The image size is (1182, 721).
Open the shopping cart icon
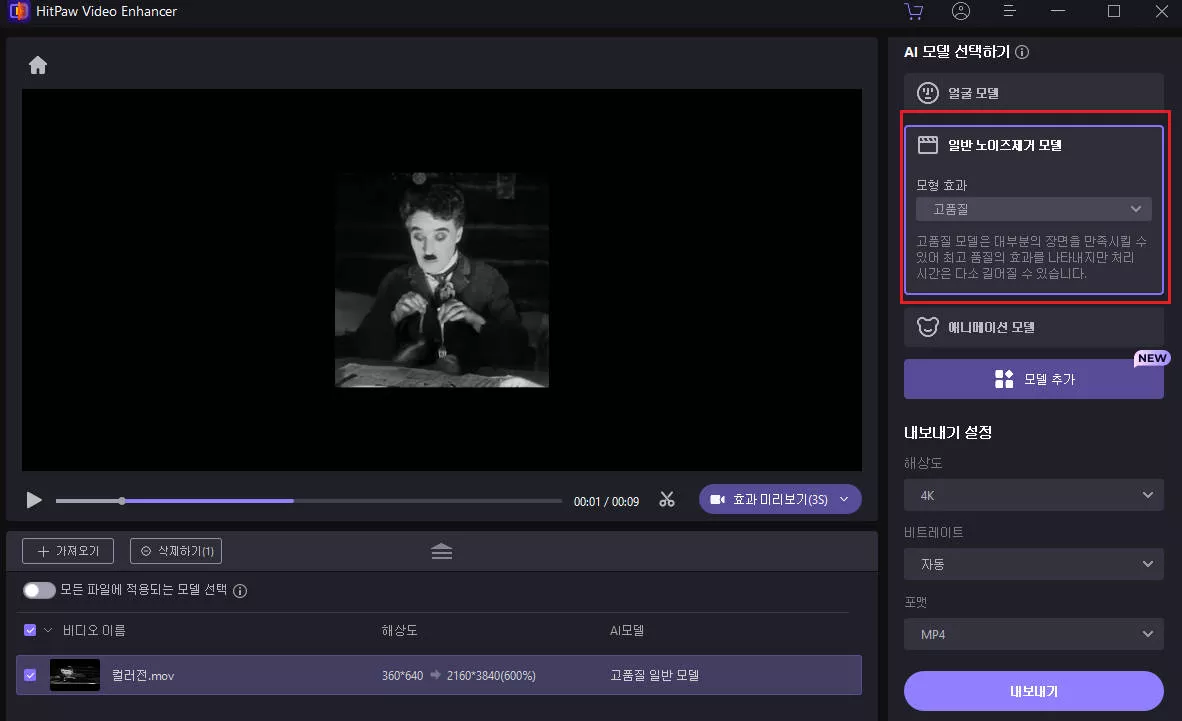coord(913,12)
